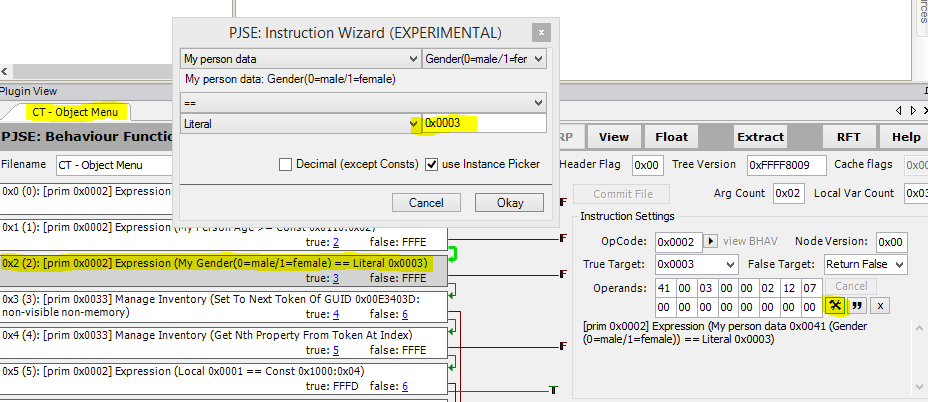Select instruction row 0x0 Expression
This screenshot has width=928, height=402.
(x=86, y=199)
